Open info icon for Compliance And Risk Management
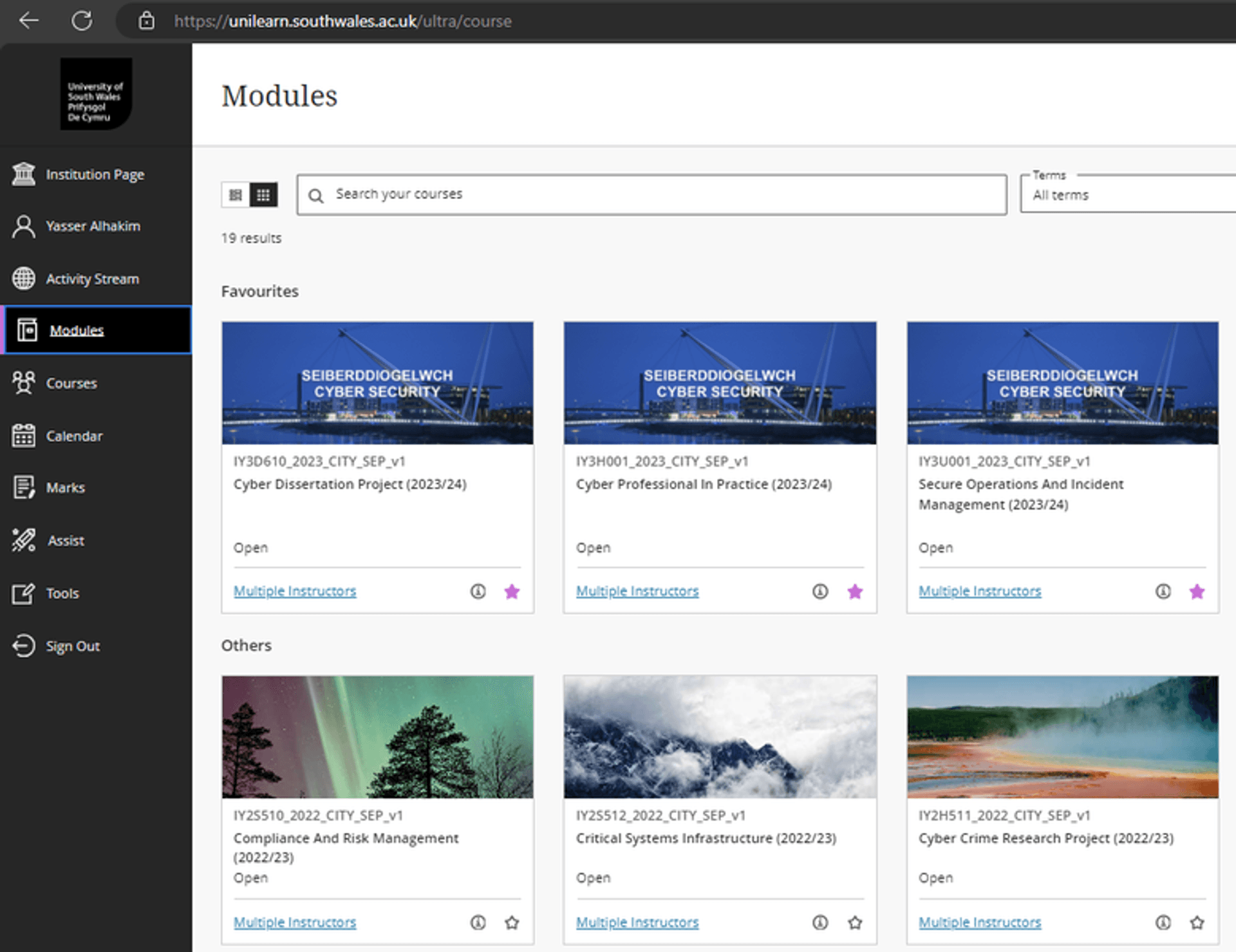This screenshot has width=1236, height=952. pos(478,922)
